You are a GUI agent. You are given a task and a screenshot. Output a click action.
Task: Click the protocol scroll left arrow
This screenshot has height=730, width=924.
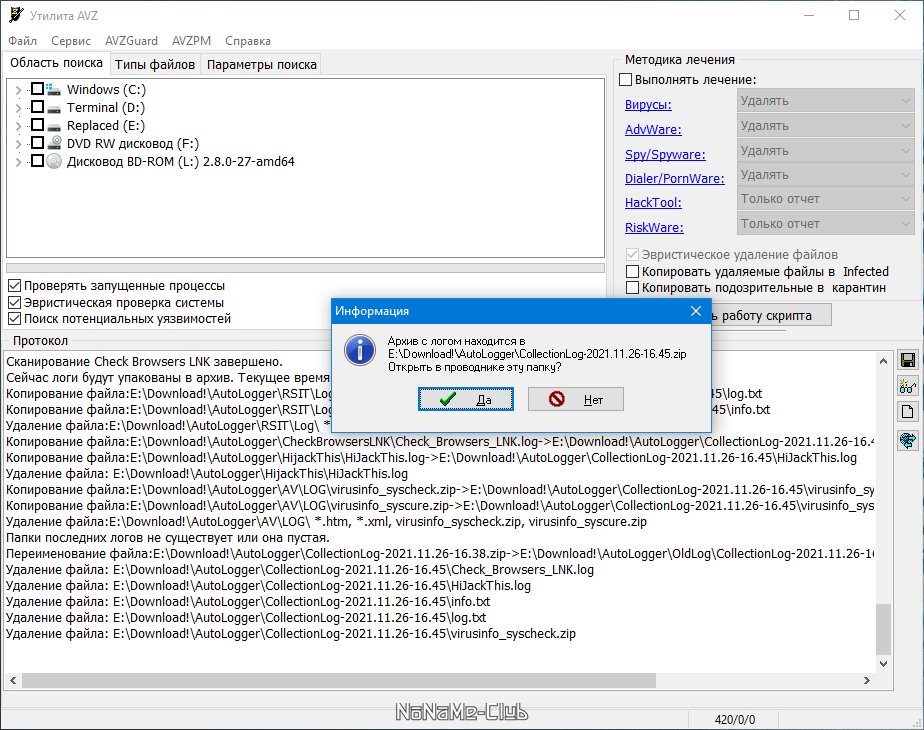[x=13, y=681]
